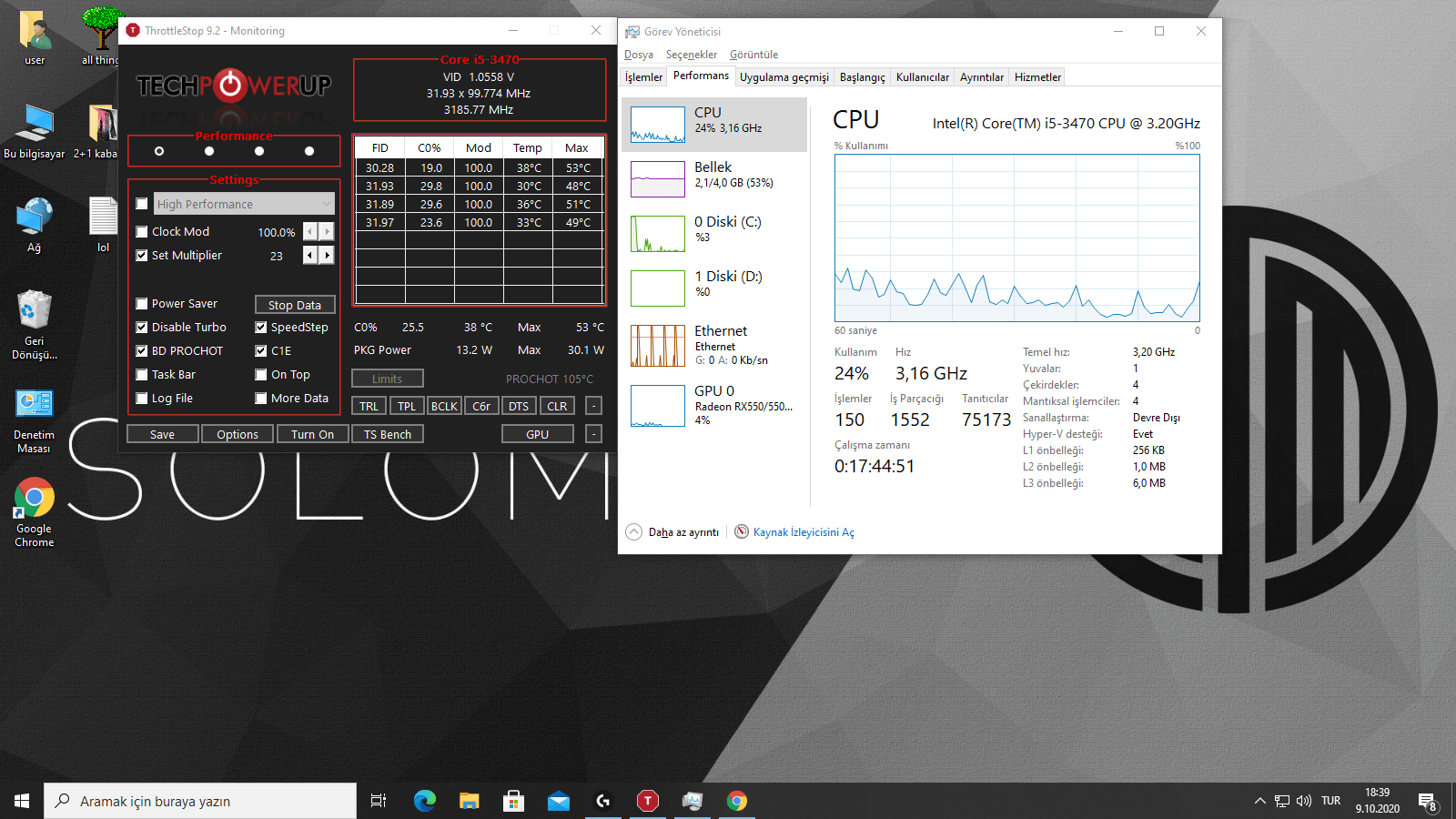
Task: Open ThrottleStop Options
Action: click(238, 434)
